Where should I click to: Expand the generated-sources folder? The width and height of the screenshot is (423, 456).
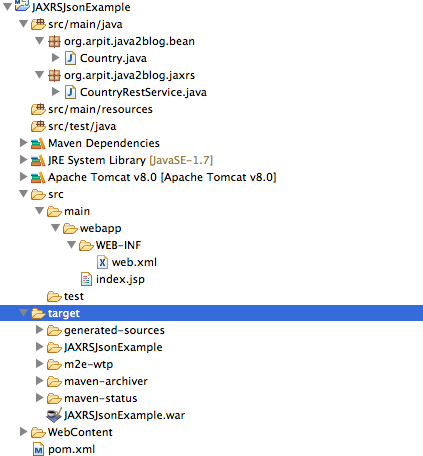tap(39, 330)
